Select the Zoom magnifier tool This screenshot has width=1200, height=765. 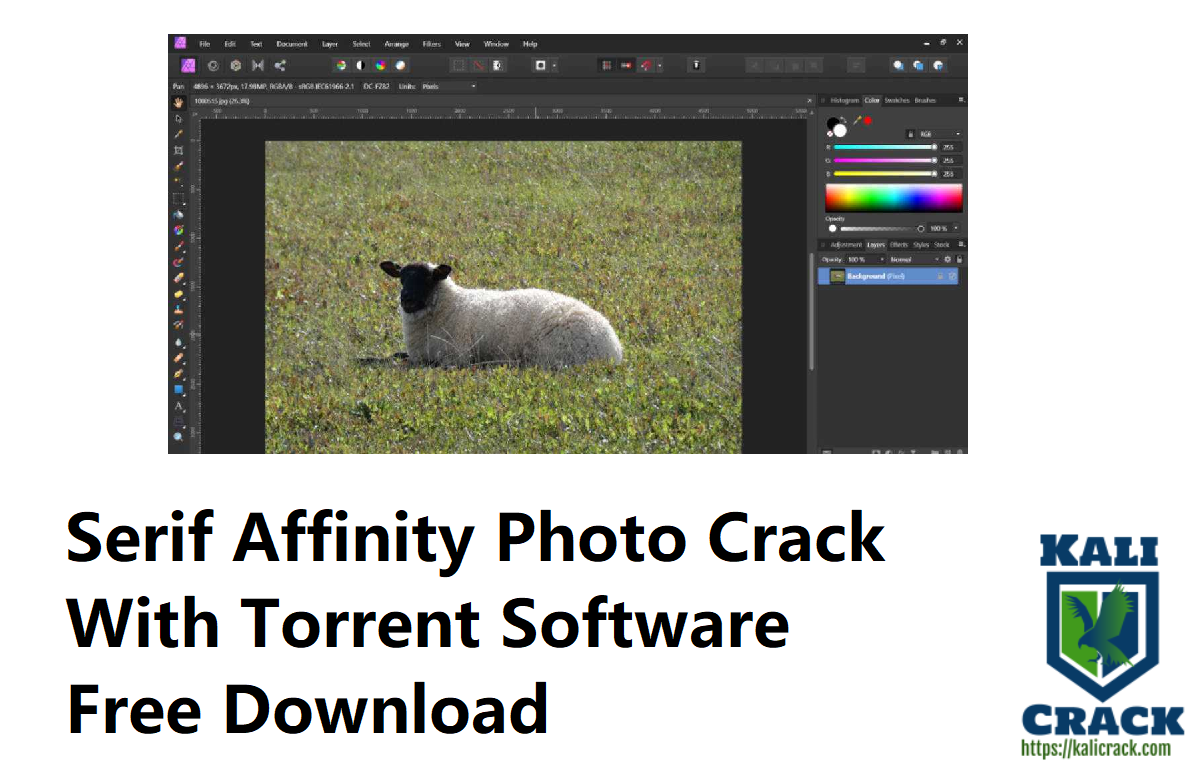[x=179, y=437]
